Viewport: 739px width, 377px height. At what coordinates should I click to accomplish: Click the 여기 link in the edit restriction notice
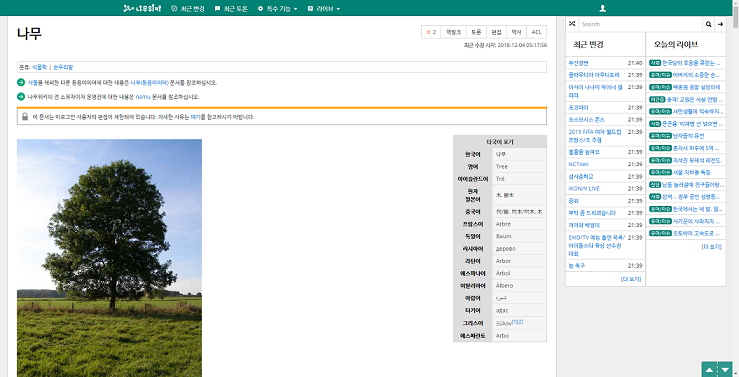pos(195,117)
